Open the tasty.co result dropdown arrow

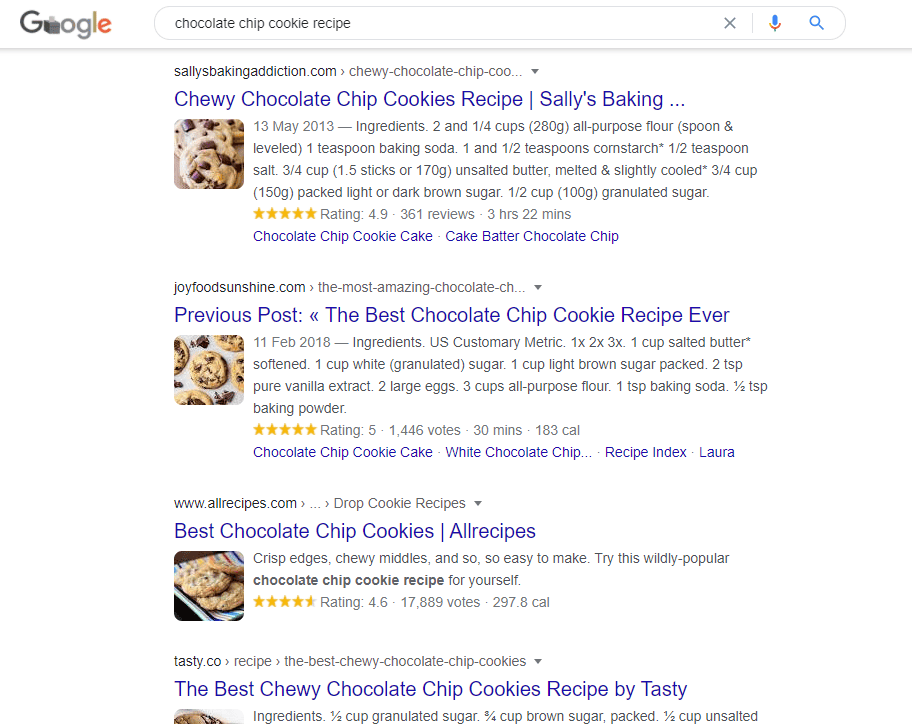538,661
